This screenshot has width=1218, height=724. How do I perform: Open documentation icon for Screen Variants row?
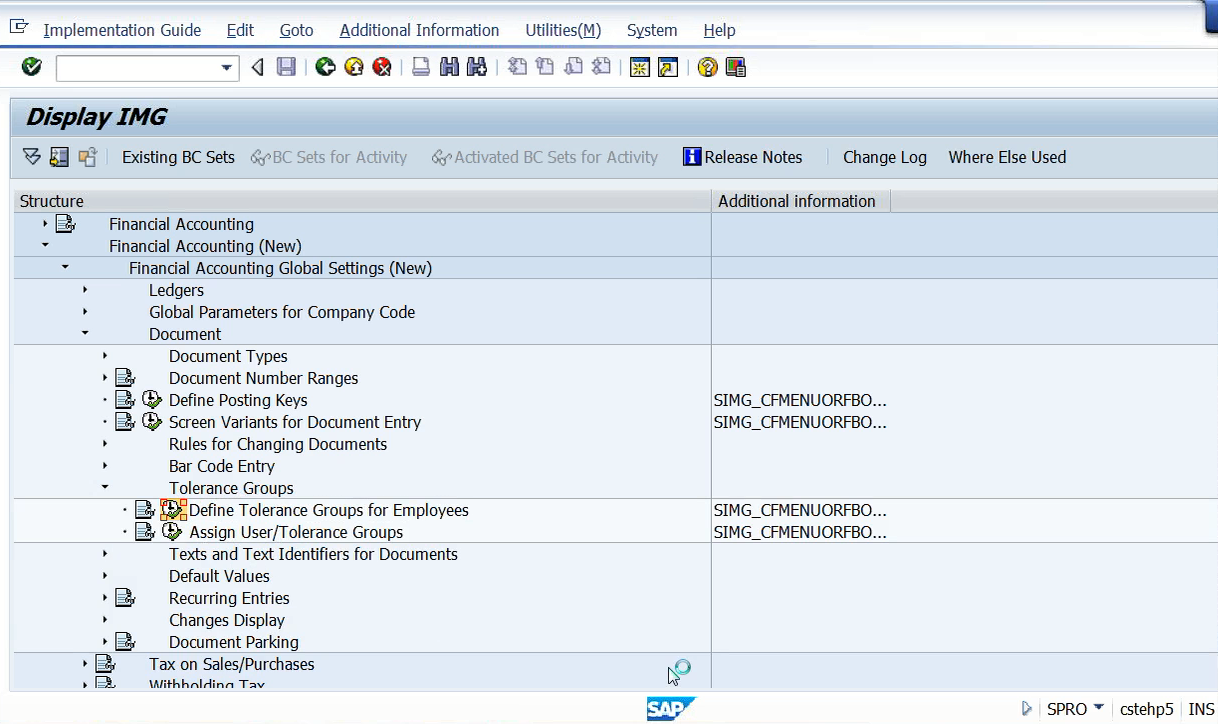coord(124,422)
